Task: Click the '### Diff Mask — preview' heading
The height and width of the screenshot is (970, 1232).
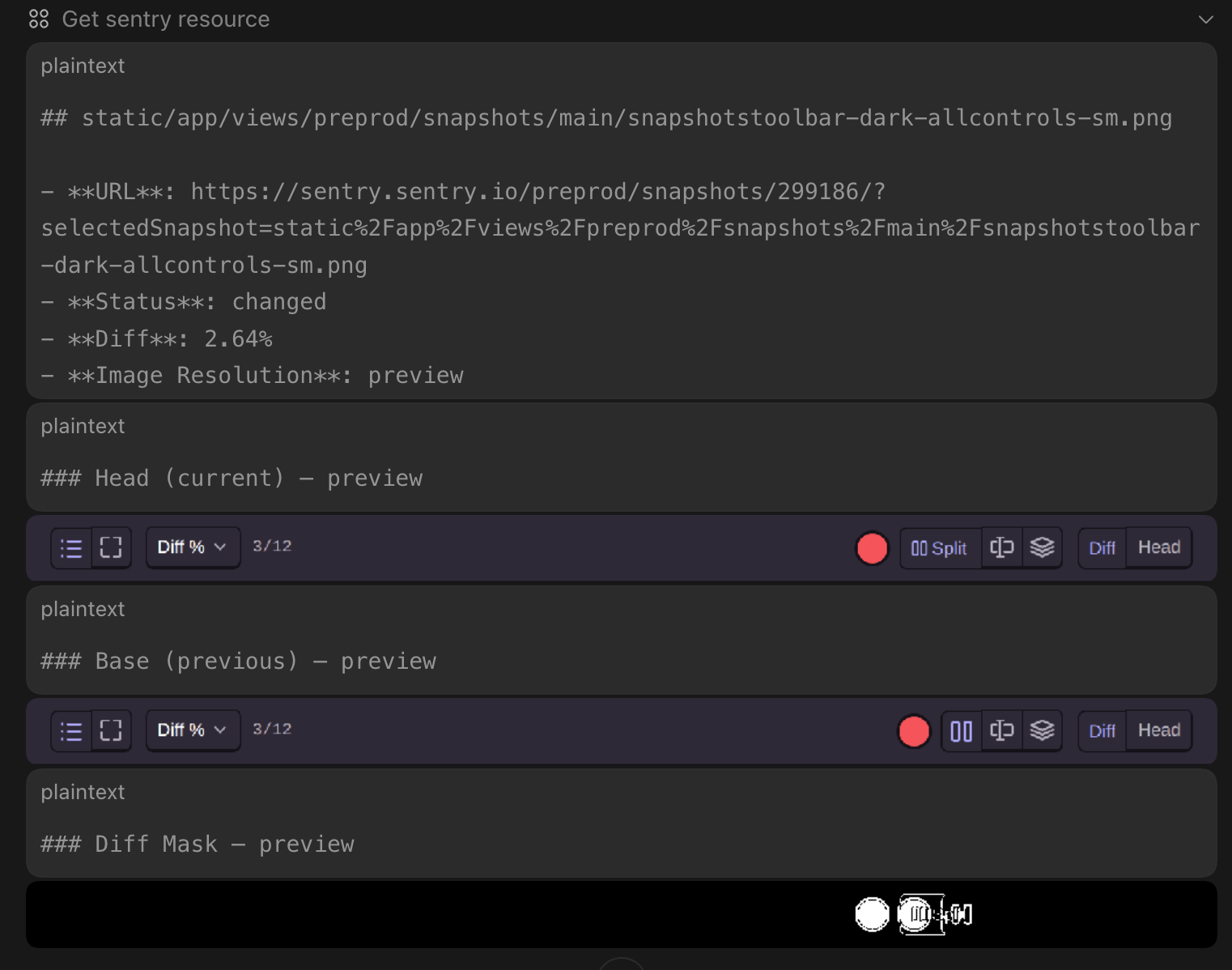Action: click(198, 844)
